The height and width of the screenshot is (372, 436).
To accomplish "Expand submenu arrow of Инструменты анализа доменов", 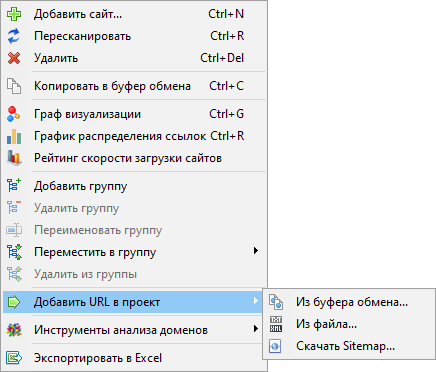I will point(256,329).
